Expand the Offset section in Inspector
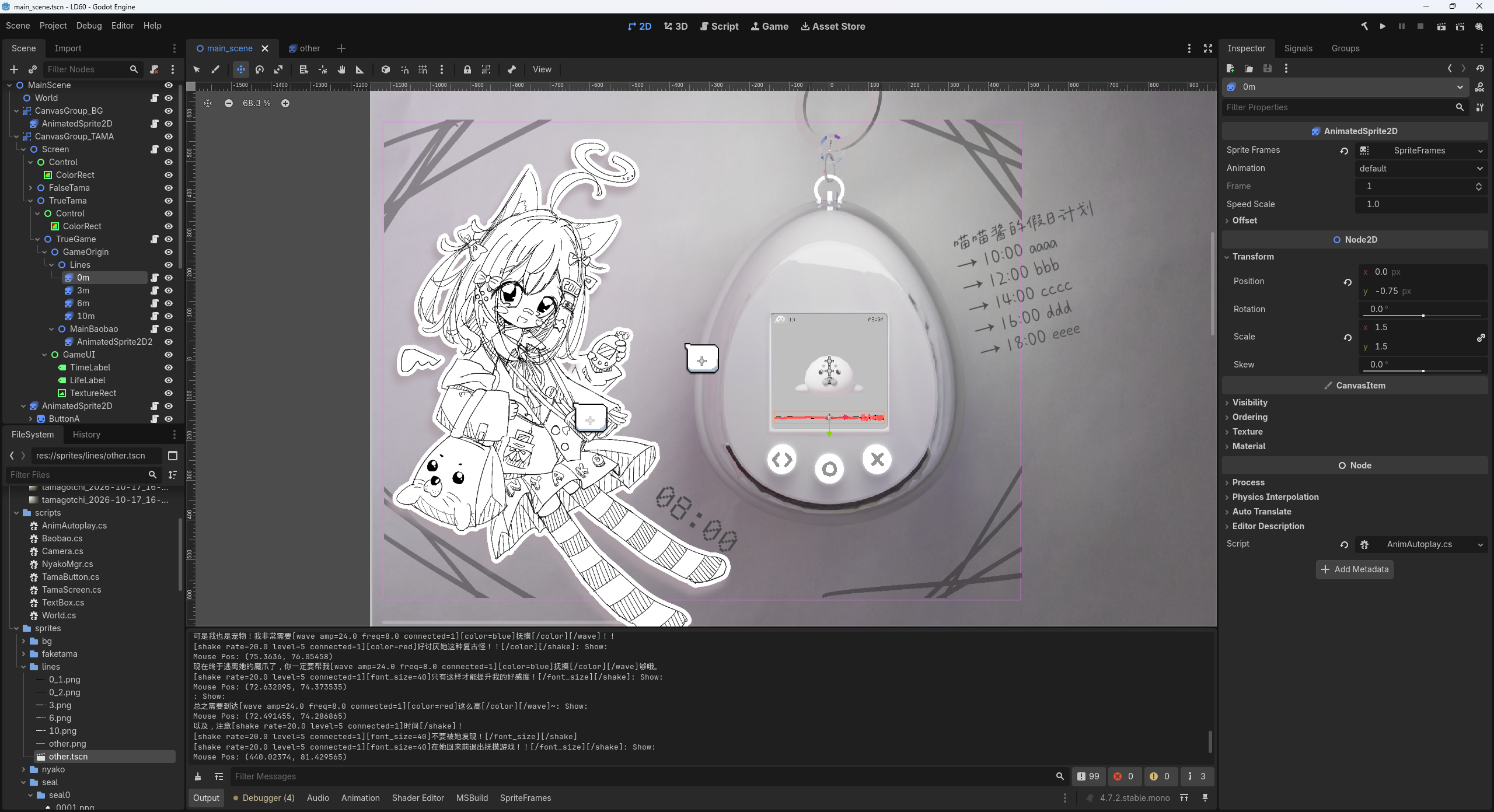 point(1244,220)
